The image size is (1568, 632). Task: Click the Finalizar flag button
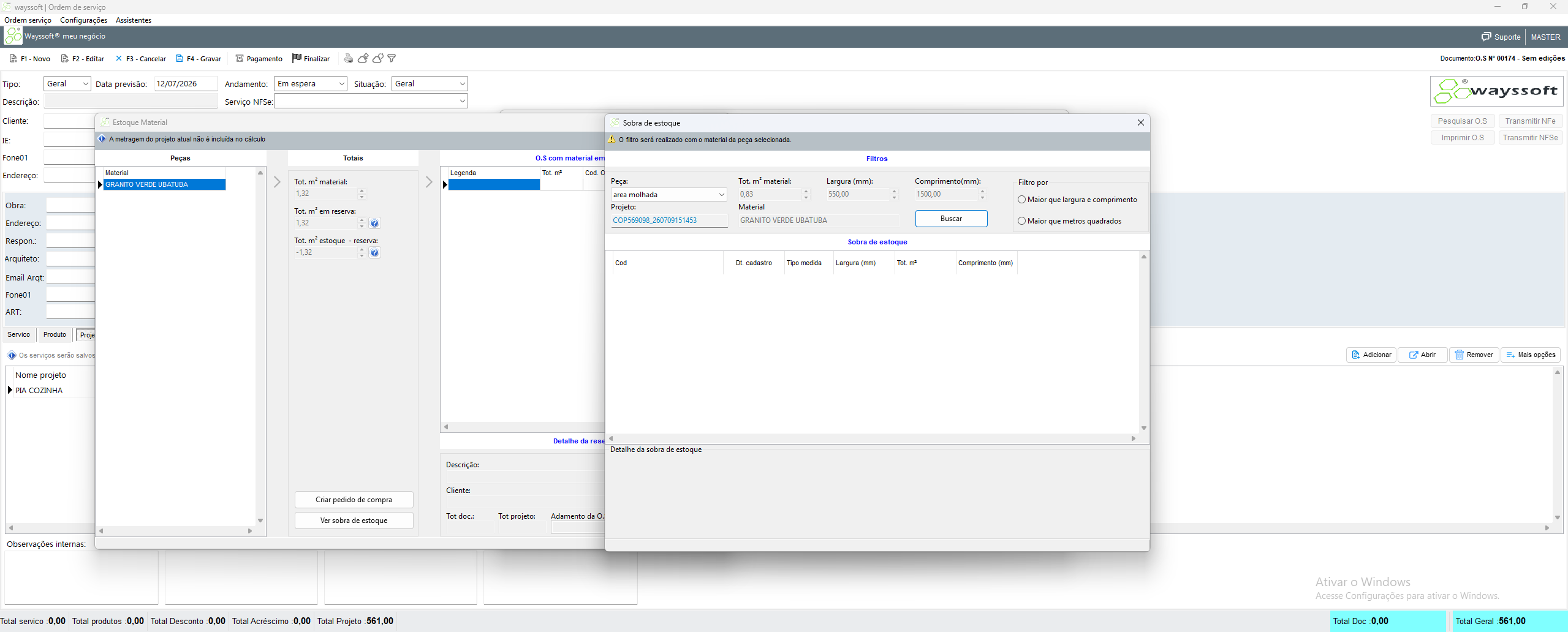click(311, 59)
